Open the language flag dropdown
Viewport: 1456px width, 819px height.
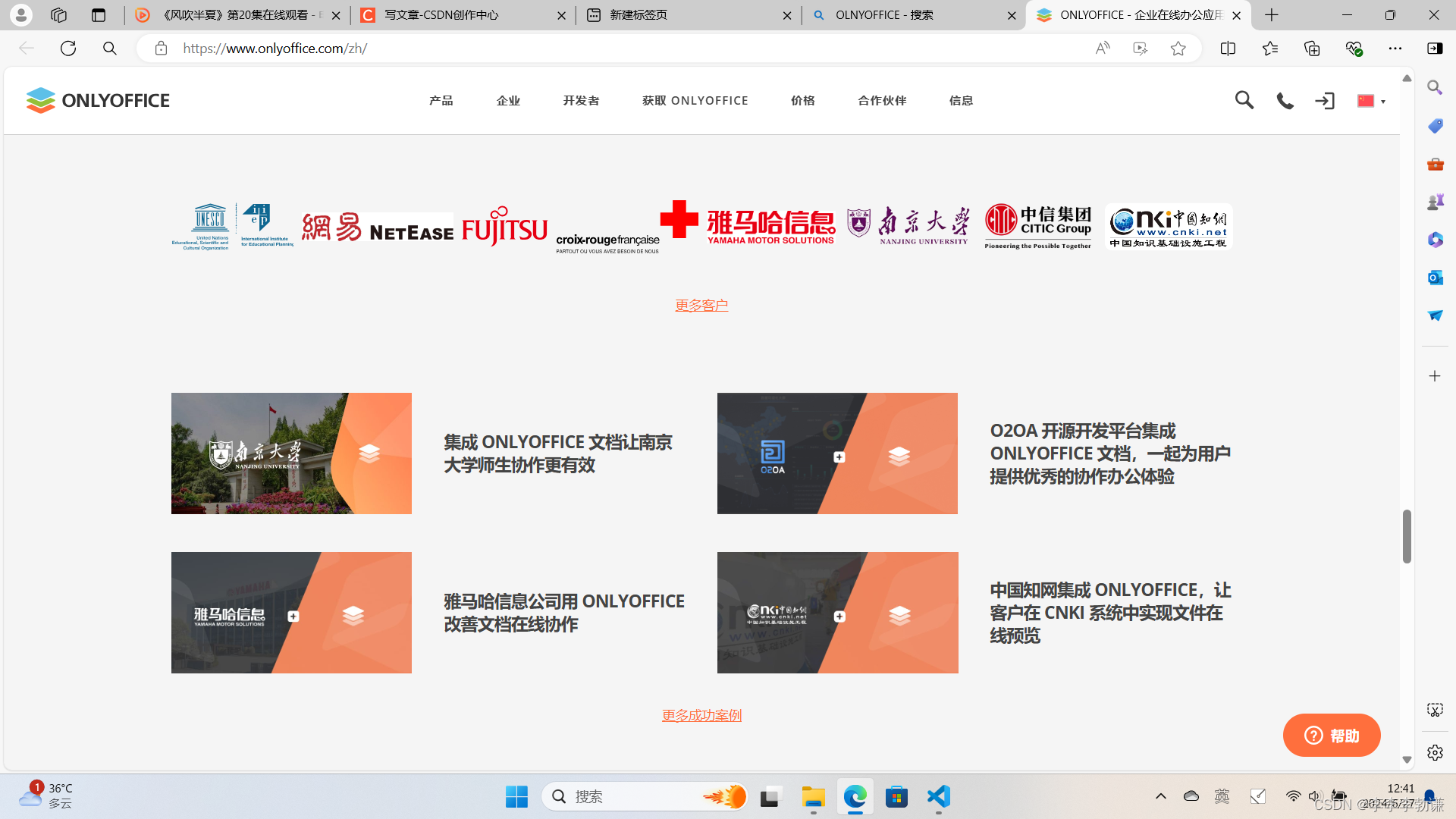pyautogui.click(x=1371, y=101)
